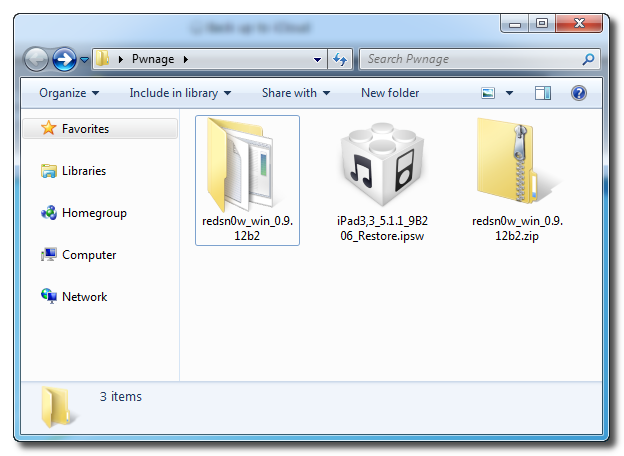This screenshot has height=456, width=624.
Task: Open the Share with menu
Action: click(296, 93)
